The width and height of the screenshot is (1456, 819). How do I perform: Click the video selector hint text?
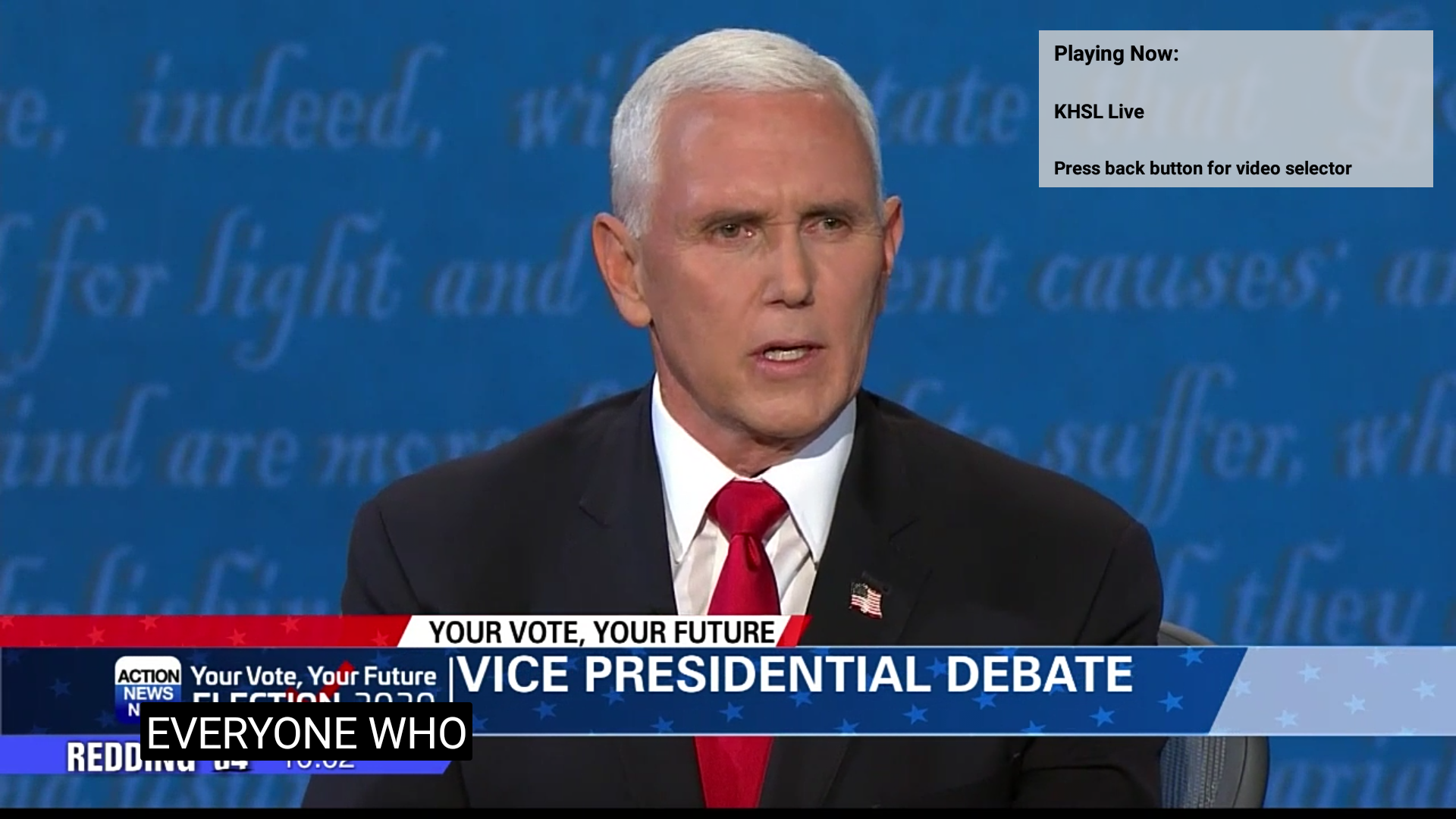pyautogui.click(x=1203, y=168)
